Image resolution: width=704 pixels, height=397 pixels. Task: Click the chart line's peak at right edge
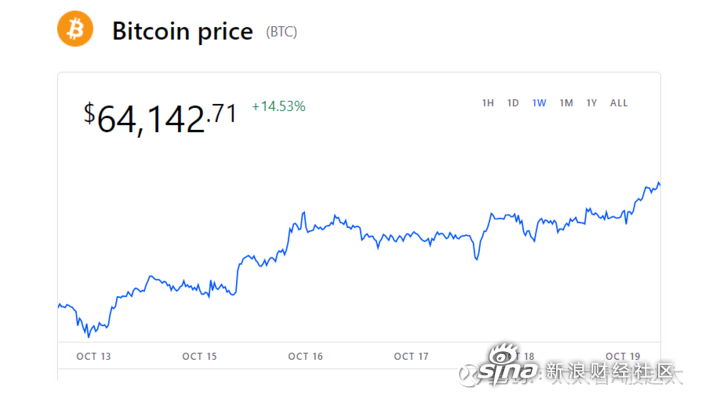click(x=659, y=183)
